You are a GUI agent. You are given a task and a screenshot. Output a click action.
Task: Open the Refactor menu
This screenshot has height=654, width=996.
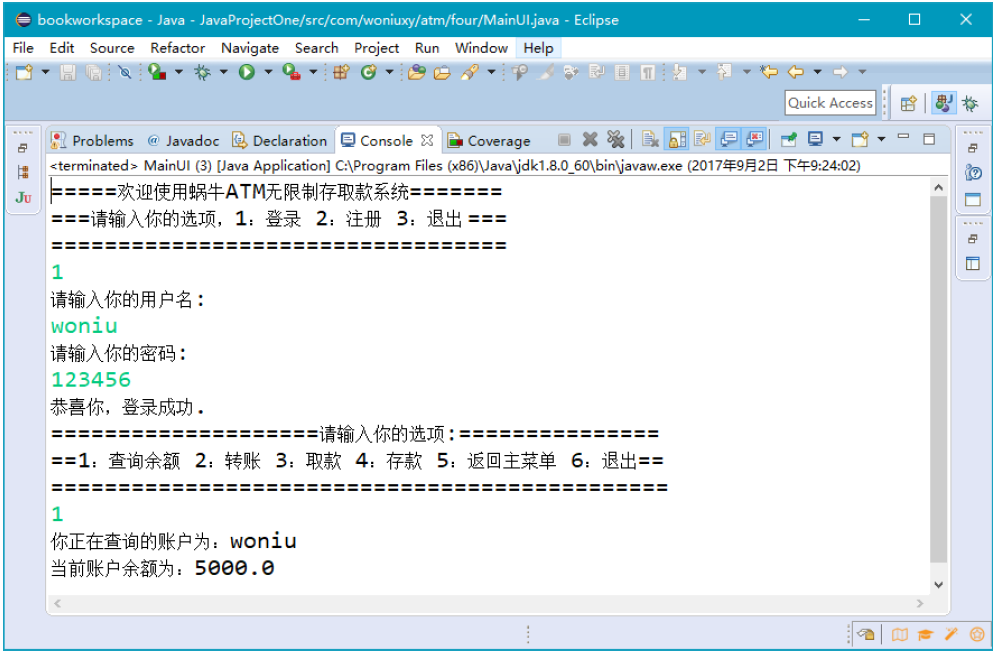coord(177,48)
